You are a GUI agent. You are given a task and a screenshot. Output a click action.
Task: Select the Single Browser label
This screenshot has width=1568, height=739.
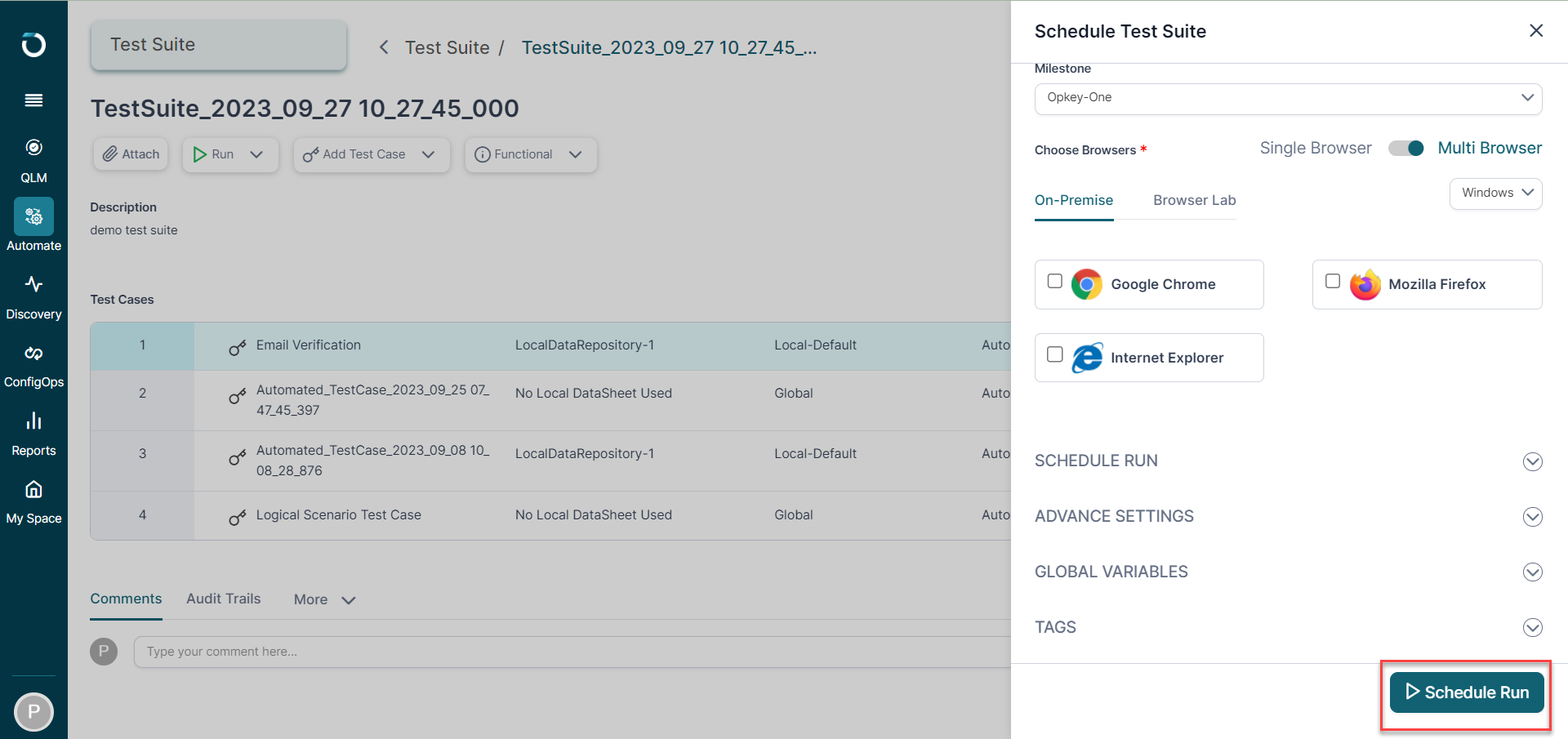(1316, 148)
